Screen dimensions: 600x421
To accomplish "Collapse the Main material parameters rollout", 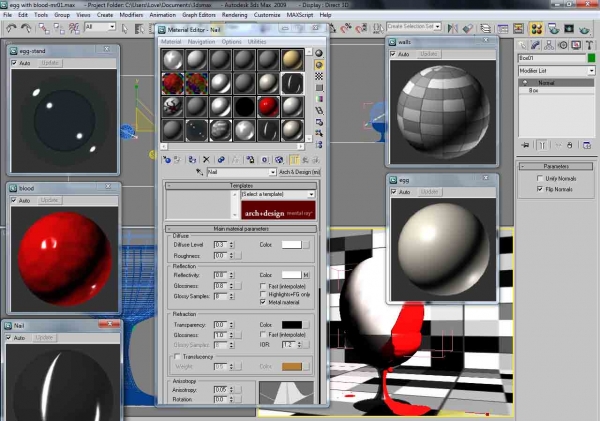I will [241, 229].
